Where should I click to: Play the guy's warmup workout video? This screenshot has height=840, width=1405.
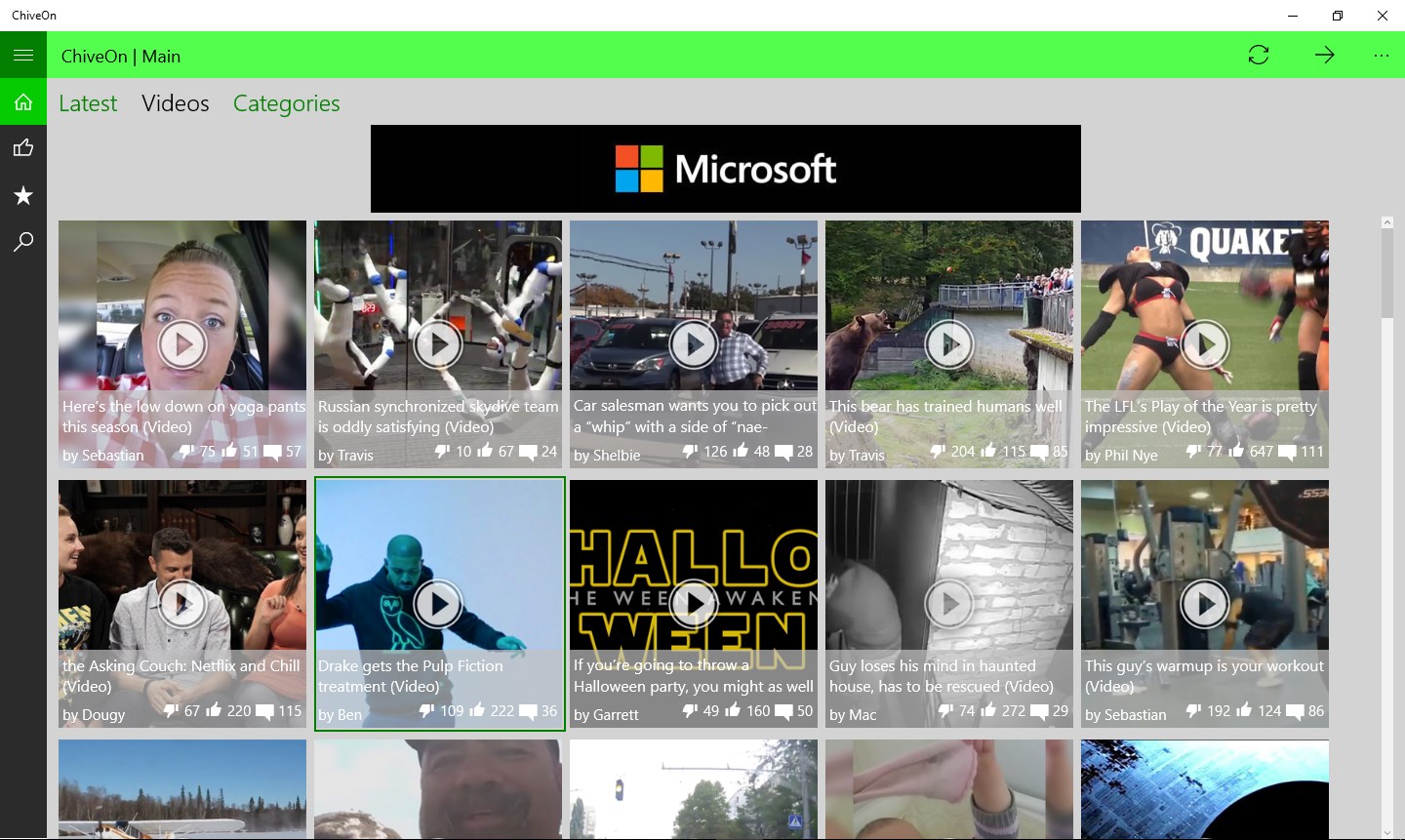pyautogui.click(x=1205, y=604)
